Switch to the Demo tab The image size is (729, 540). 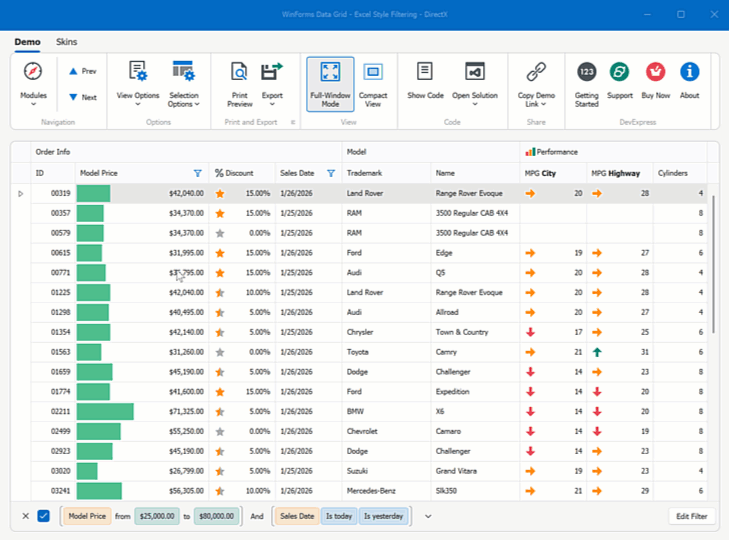(27, 42)
